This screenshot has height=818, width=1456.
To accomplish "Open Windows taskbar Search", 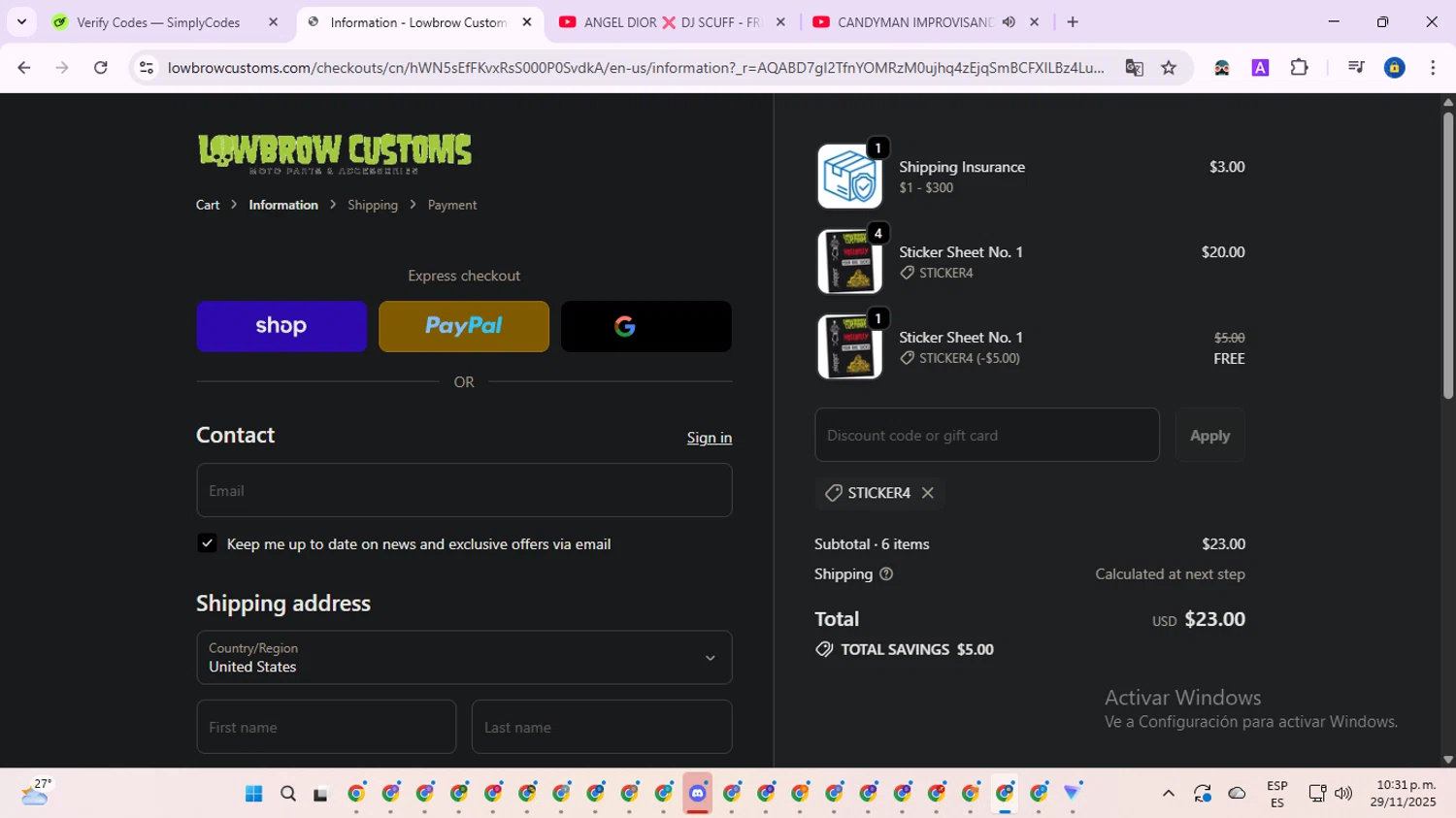I will [x=288, y=794].
